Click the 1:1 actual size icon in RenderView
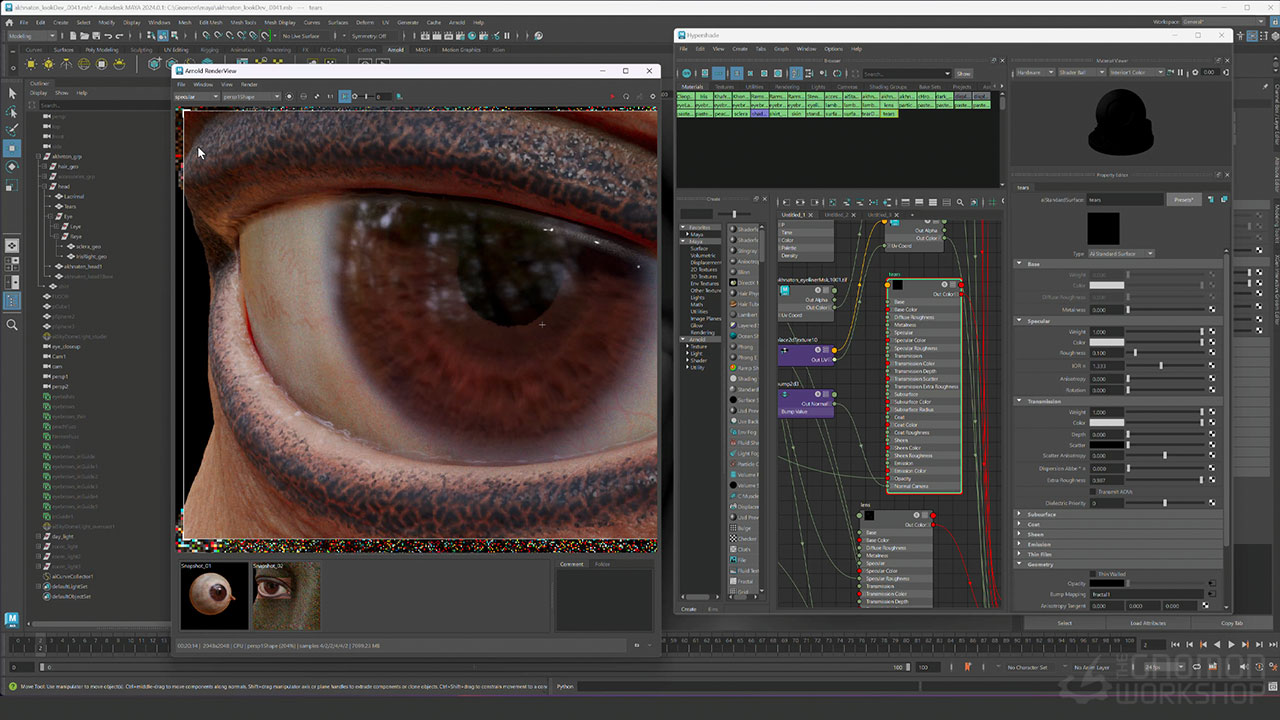Viewport: 1280px width, 720px height. tap(330, 96)
